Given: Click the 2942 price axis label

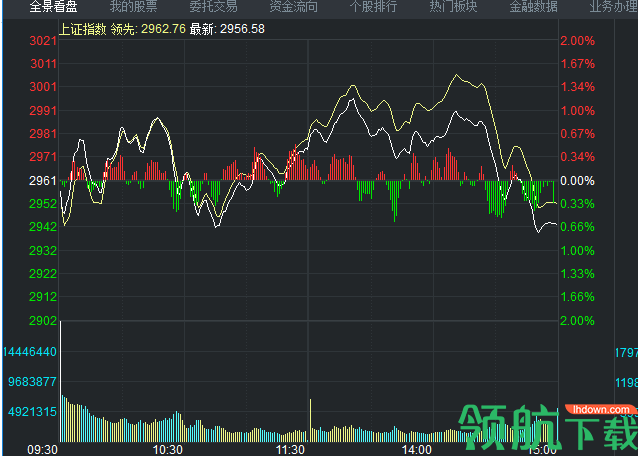Looking at the screenshot, I should coord(43,227).
